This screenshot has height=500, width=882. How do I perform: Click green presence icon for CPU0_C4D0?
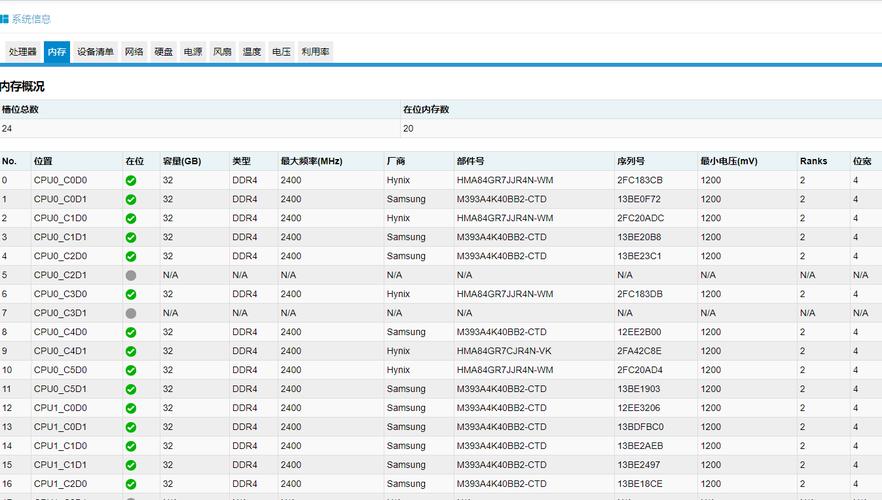[130, 332]
